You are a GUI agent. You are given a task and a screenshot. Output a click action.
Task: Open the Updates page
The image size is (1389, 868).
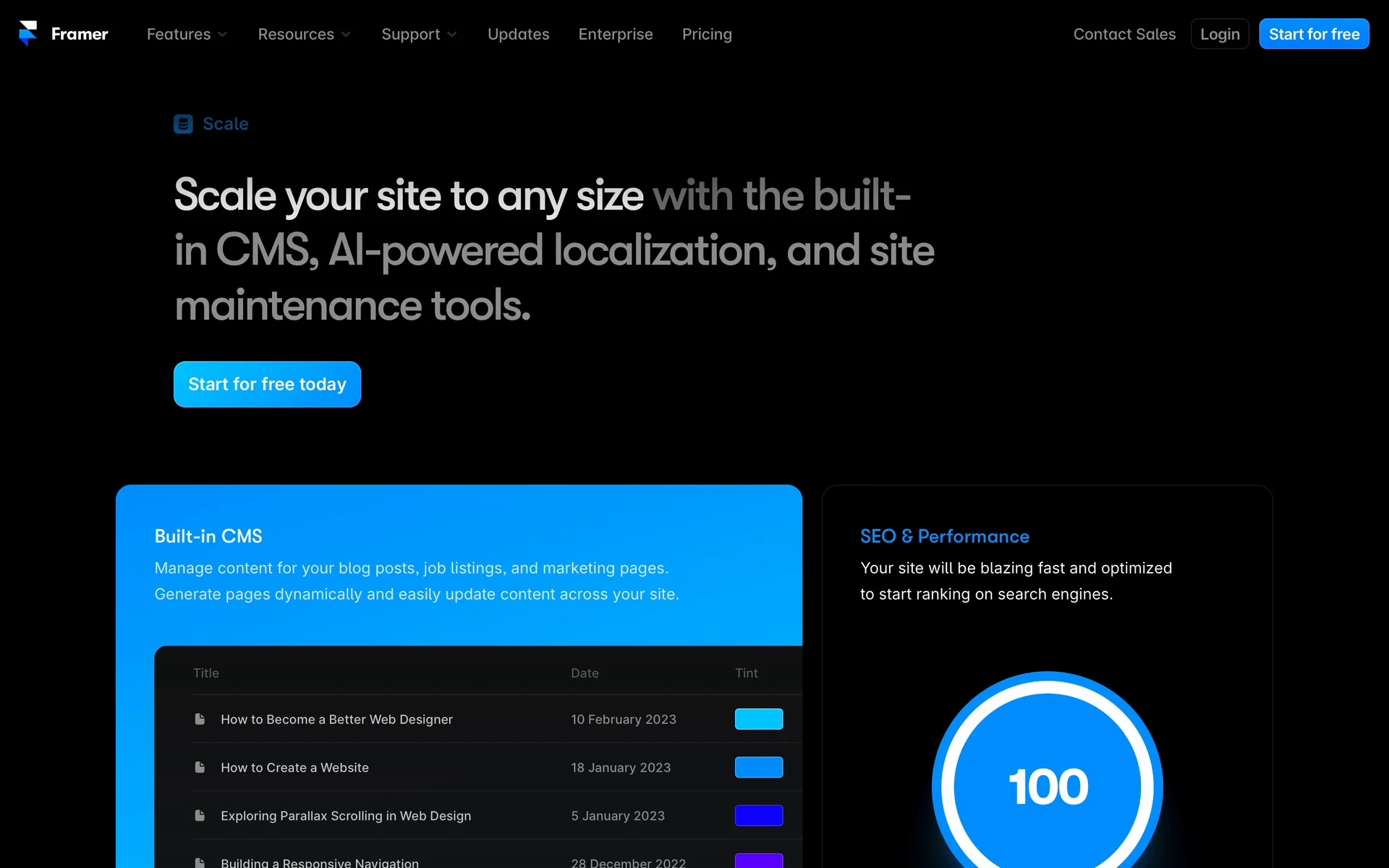518,34
